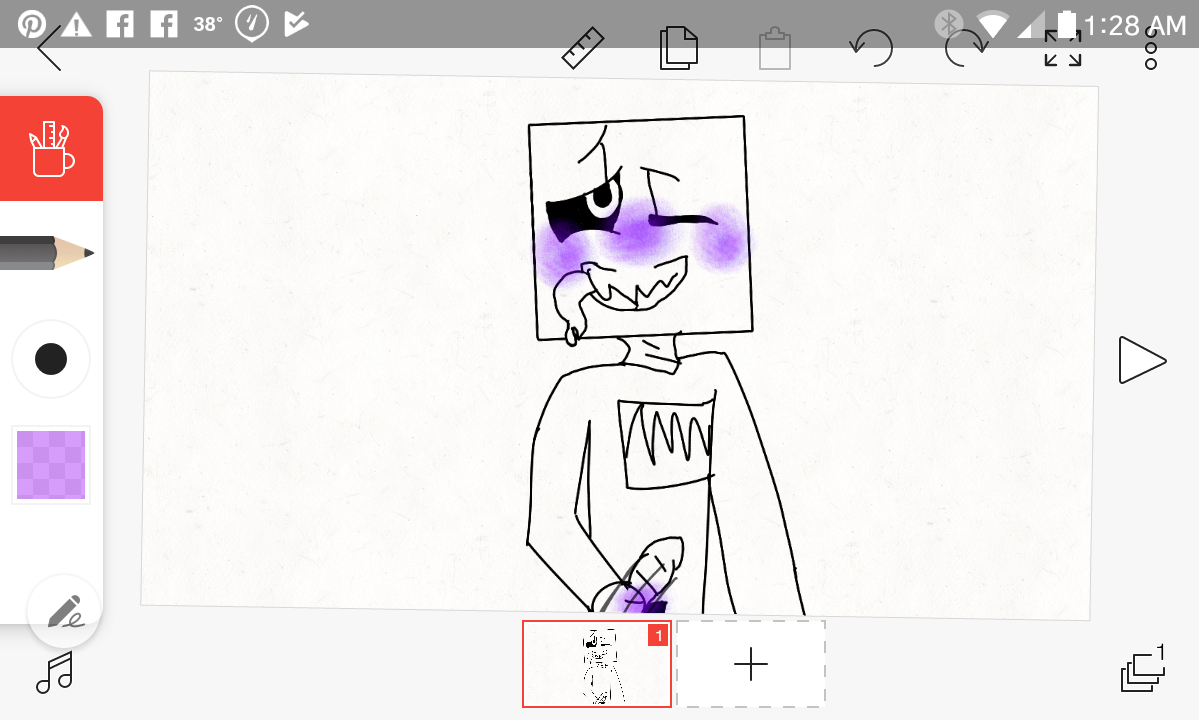
Task: Select frame 1 thumbnail
Action: pyautogui.click(x=597, y=664)
